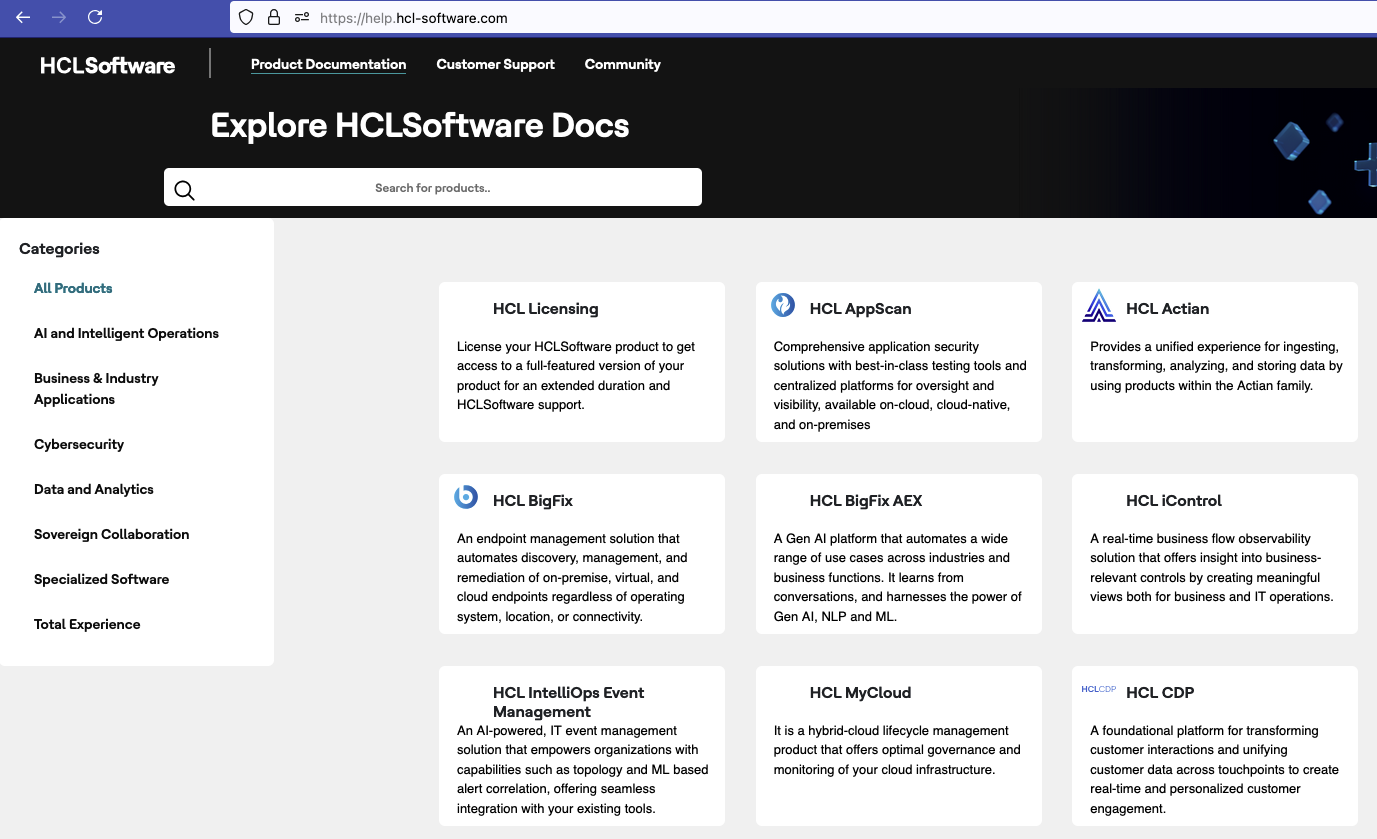
Task: Click the HCL CDP logo icon
Action: pyautogui.click(x=1099, y=689)
